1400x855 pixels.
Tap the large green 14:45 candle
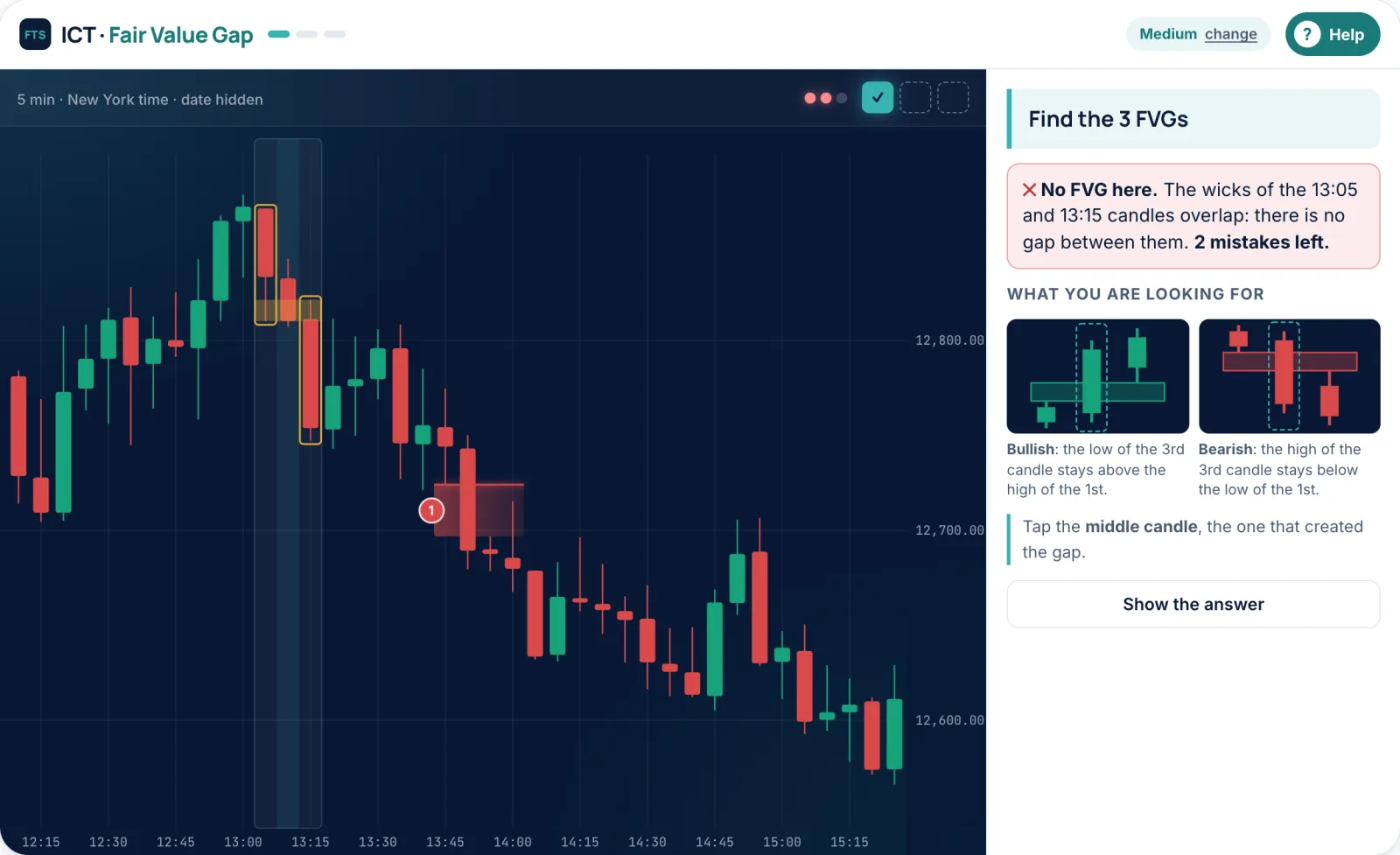pyautogui.click(x=715, y=648)
